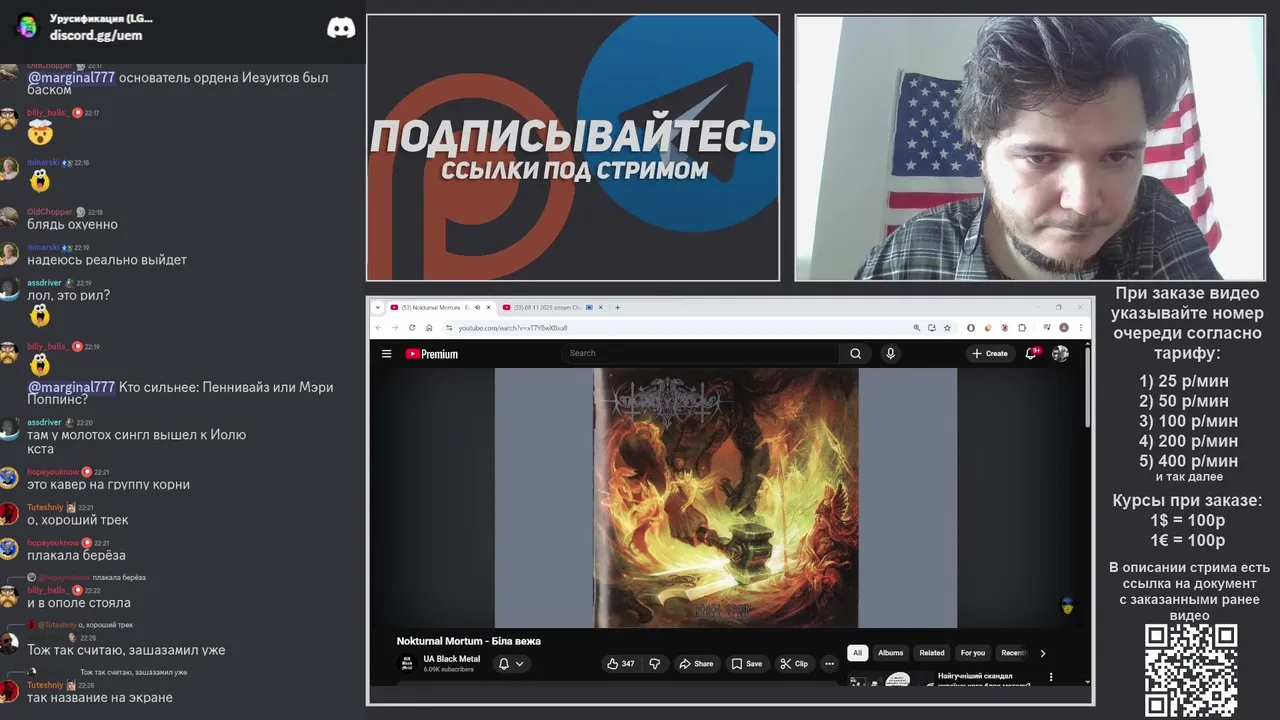
Task: Open the browser three-dot menu
Action: (1081, 328)
